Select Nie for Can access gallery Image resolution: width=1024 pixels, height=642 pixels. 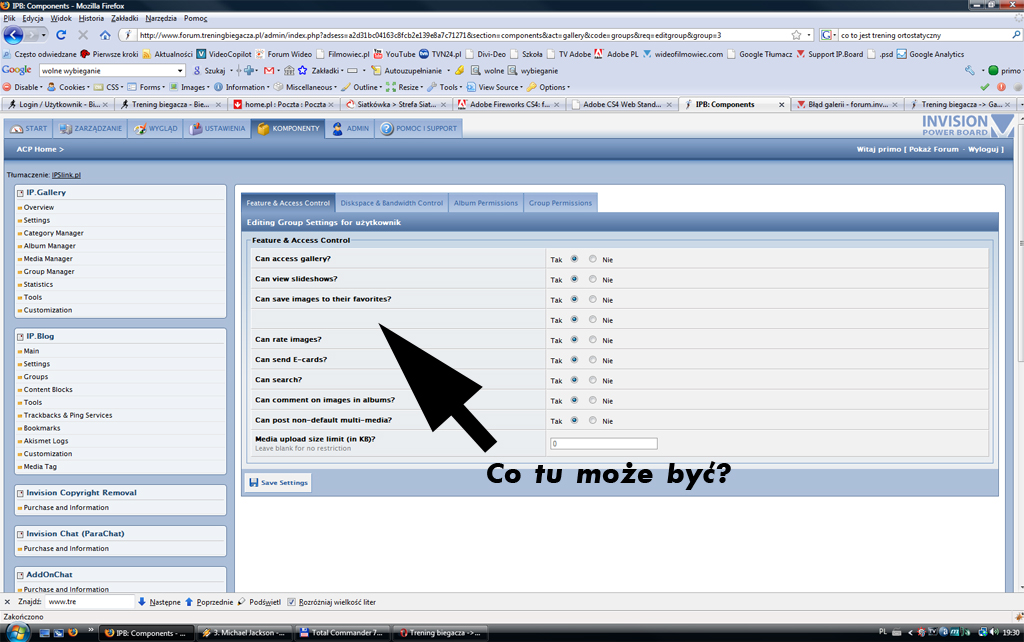coord(593,259)
